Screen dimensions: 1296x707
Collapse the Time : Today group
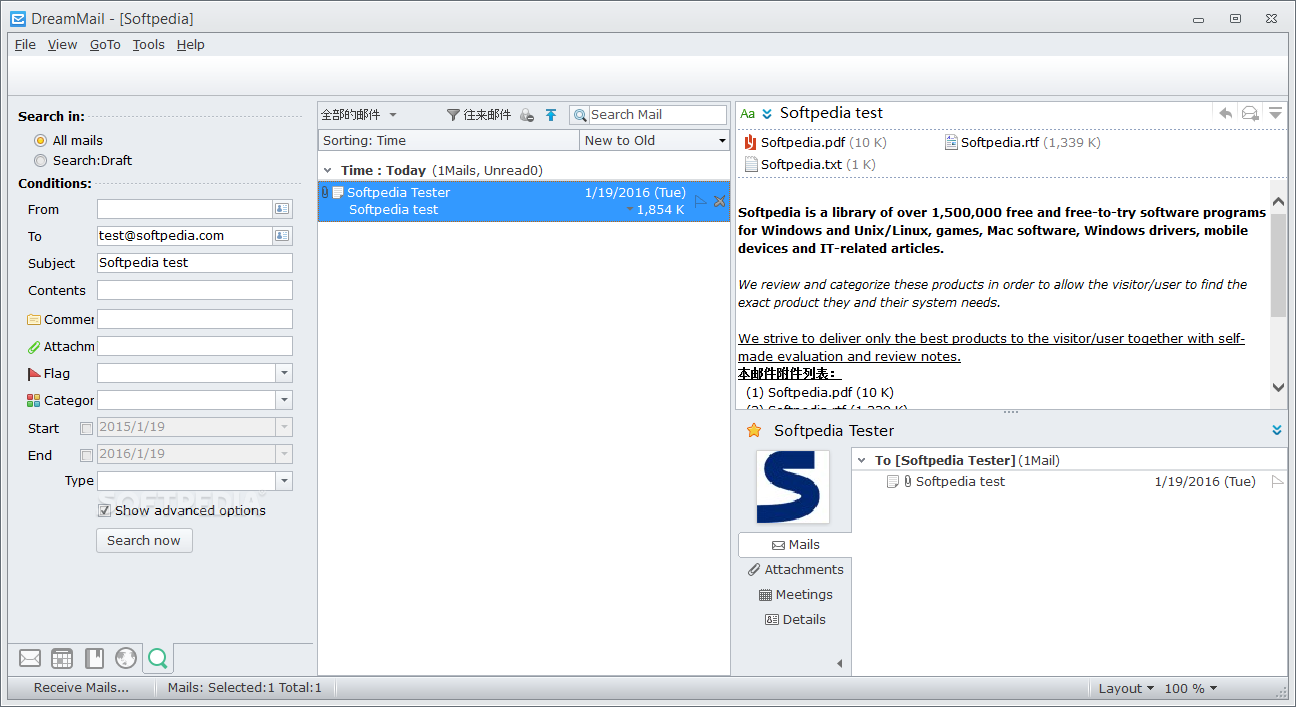click(327, 171)
